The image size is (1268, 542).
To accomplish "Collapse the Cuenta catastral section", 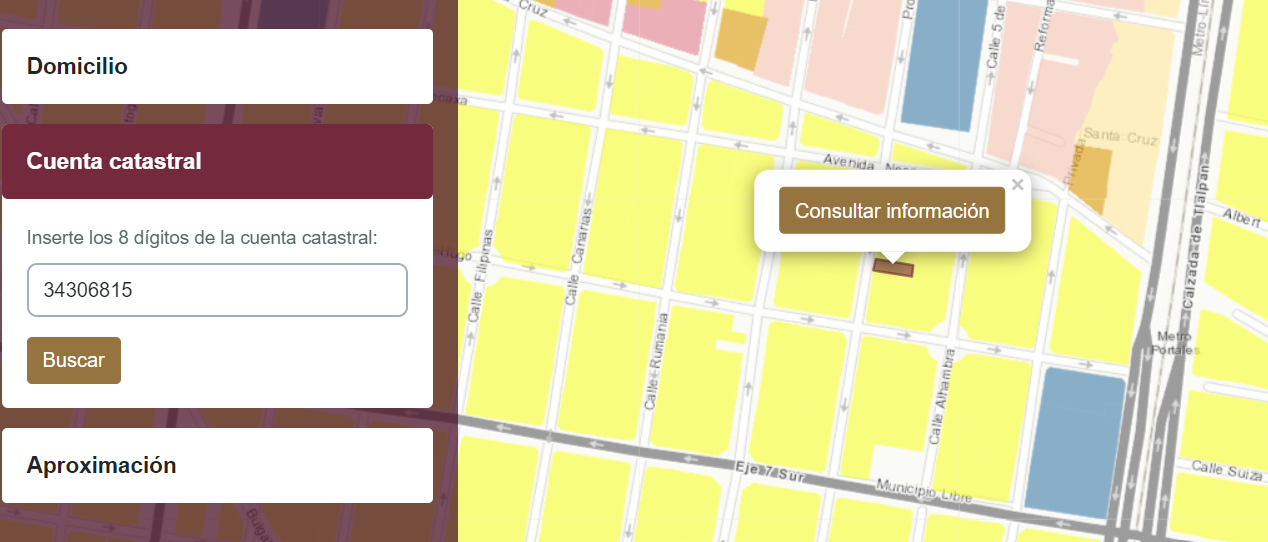I will pos(217,161).
